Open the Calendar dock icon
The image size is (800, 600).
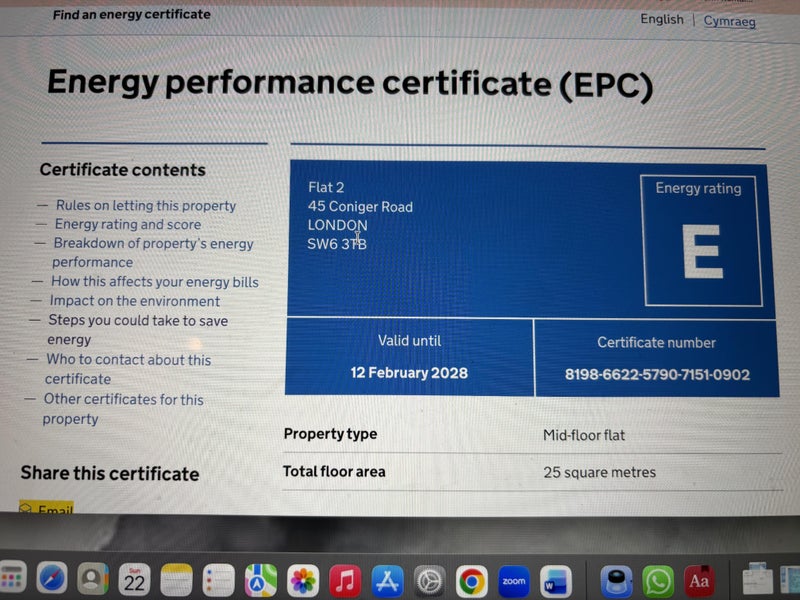pyautogui.click(x=135, y=578)
